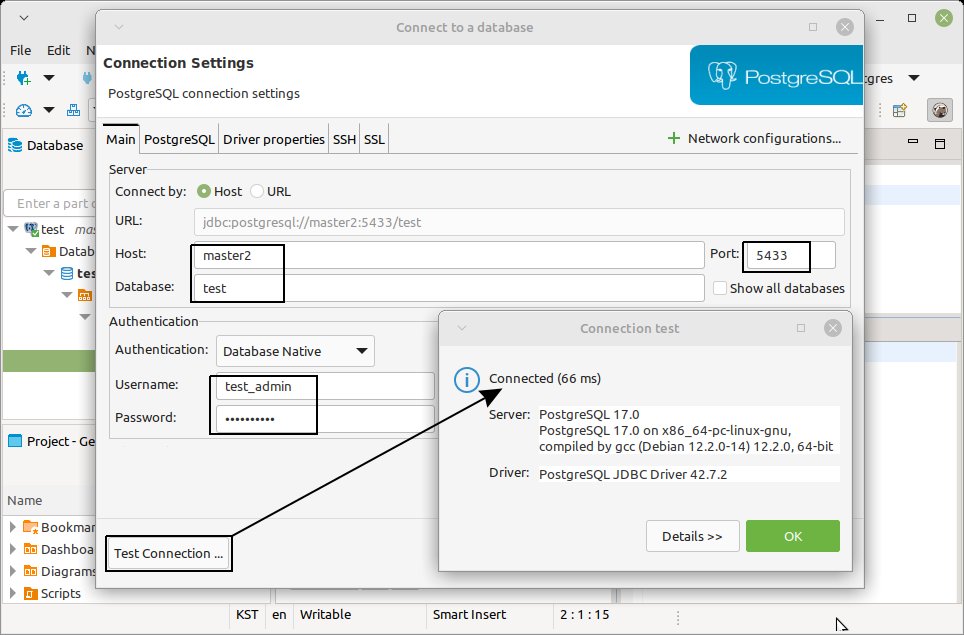Click the dashboard gauge toolbar icon

24,111
